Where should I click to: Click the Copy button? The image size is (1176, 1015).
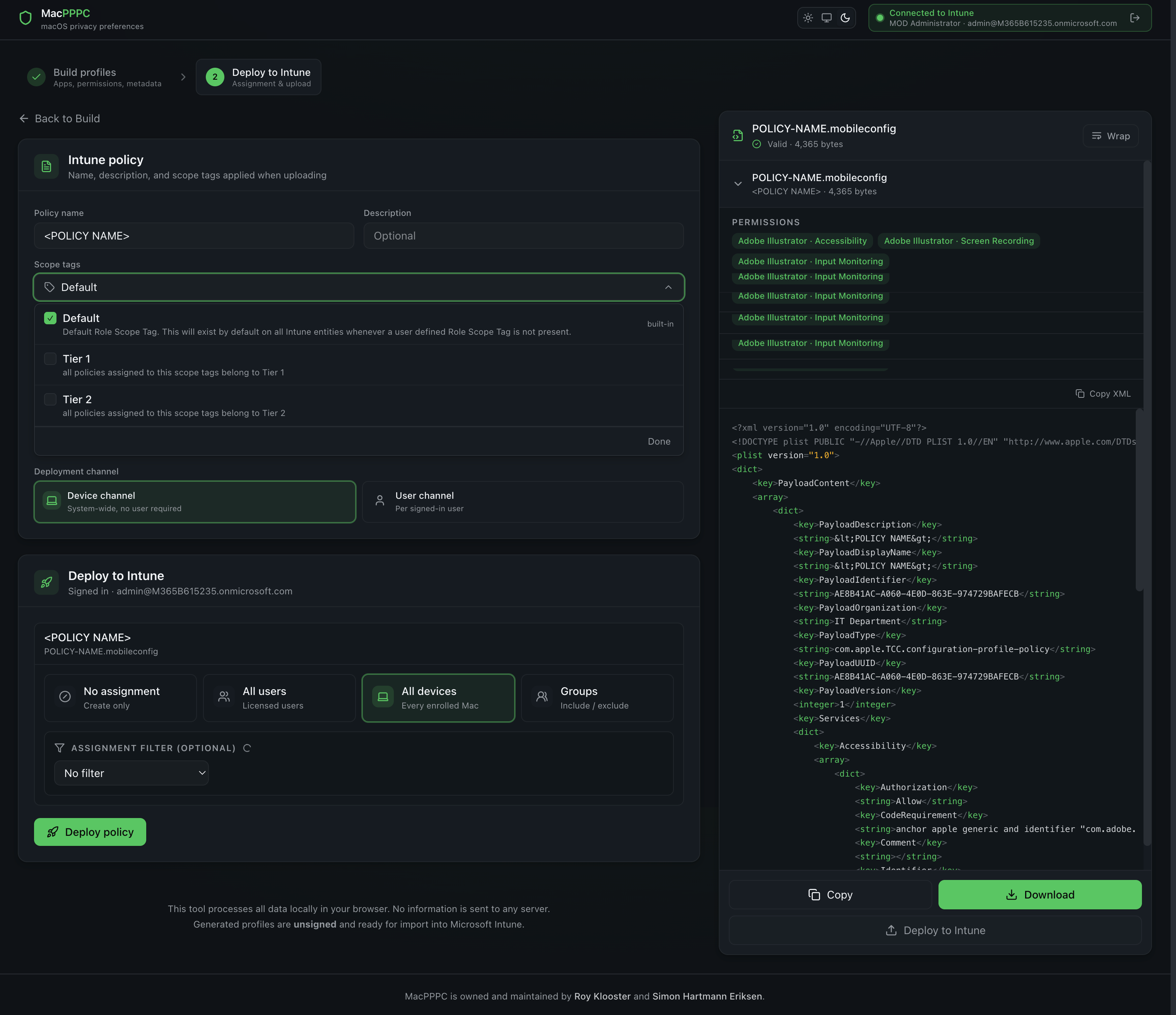click(x=830, y=895)
